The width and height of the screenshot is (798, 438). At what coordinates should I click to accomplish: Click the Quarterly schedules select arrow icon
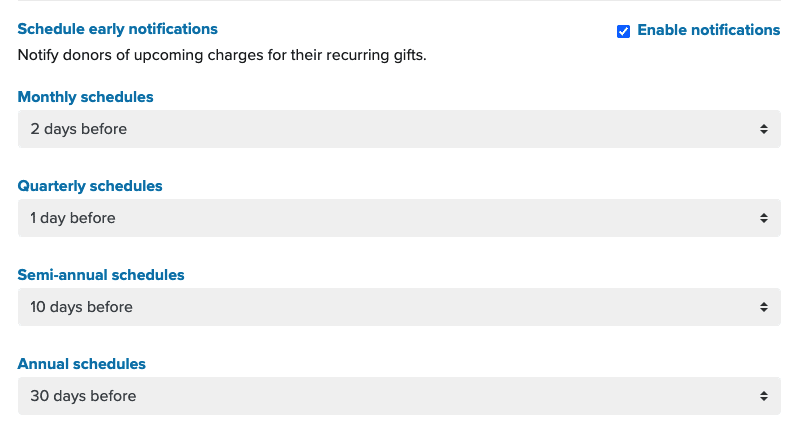tap(764, 218)
